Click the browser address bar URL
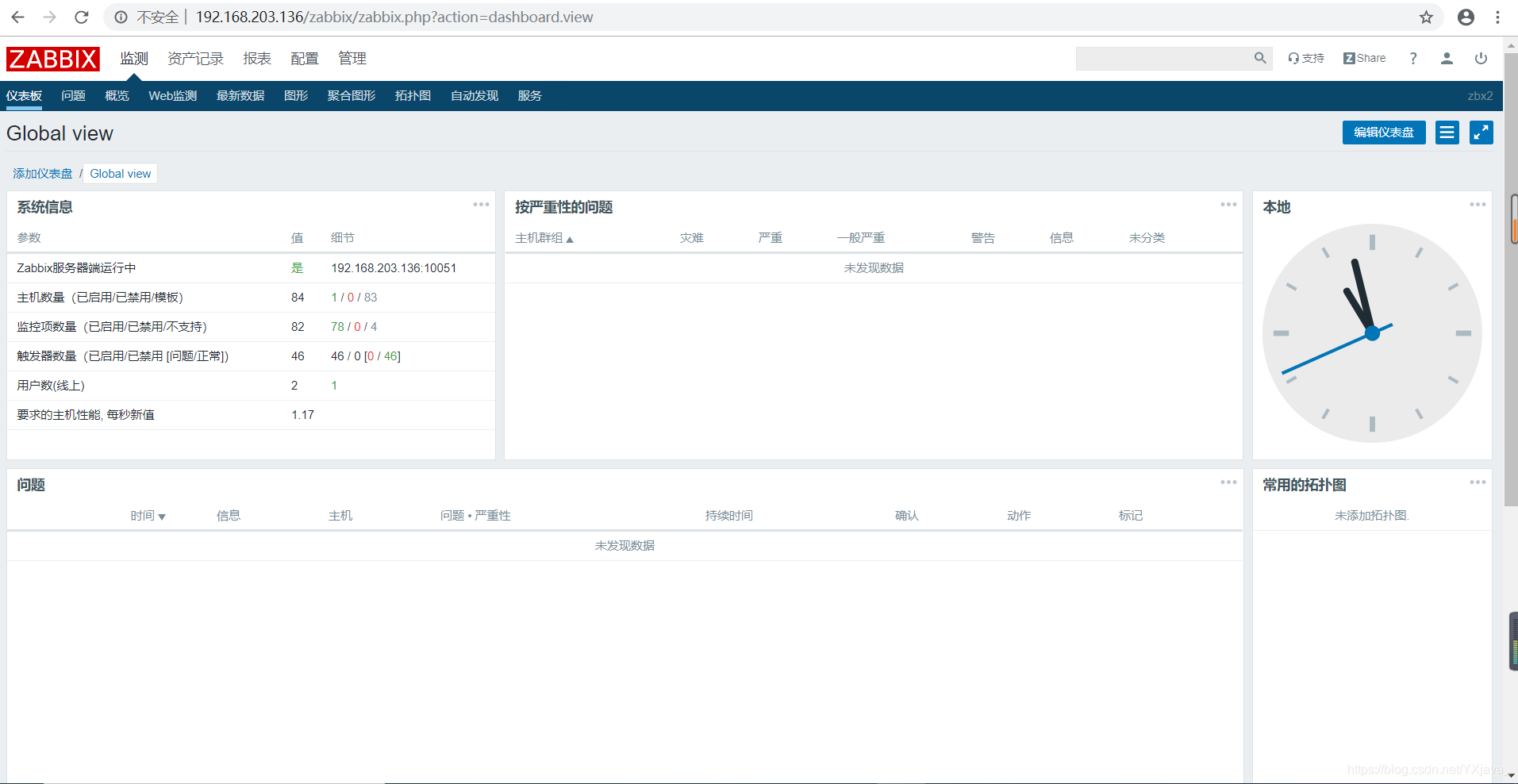The image size is (1518, 784). (394, 17)
